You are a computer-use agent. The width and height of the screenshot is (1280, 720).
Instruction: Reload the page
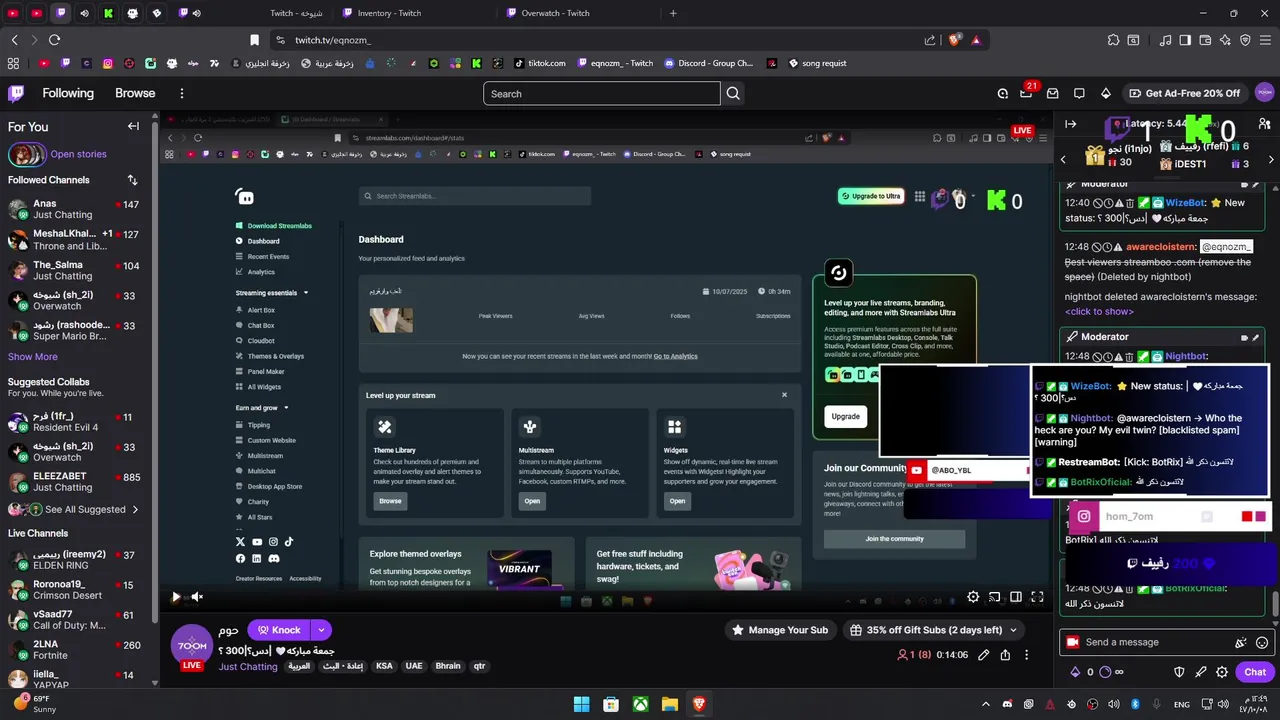point(54,40)
